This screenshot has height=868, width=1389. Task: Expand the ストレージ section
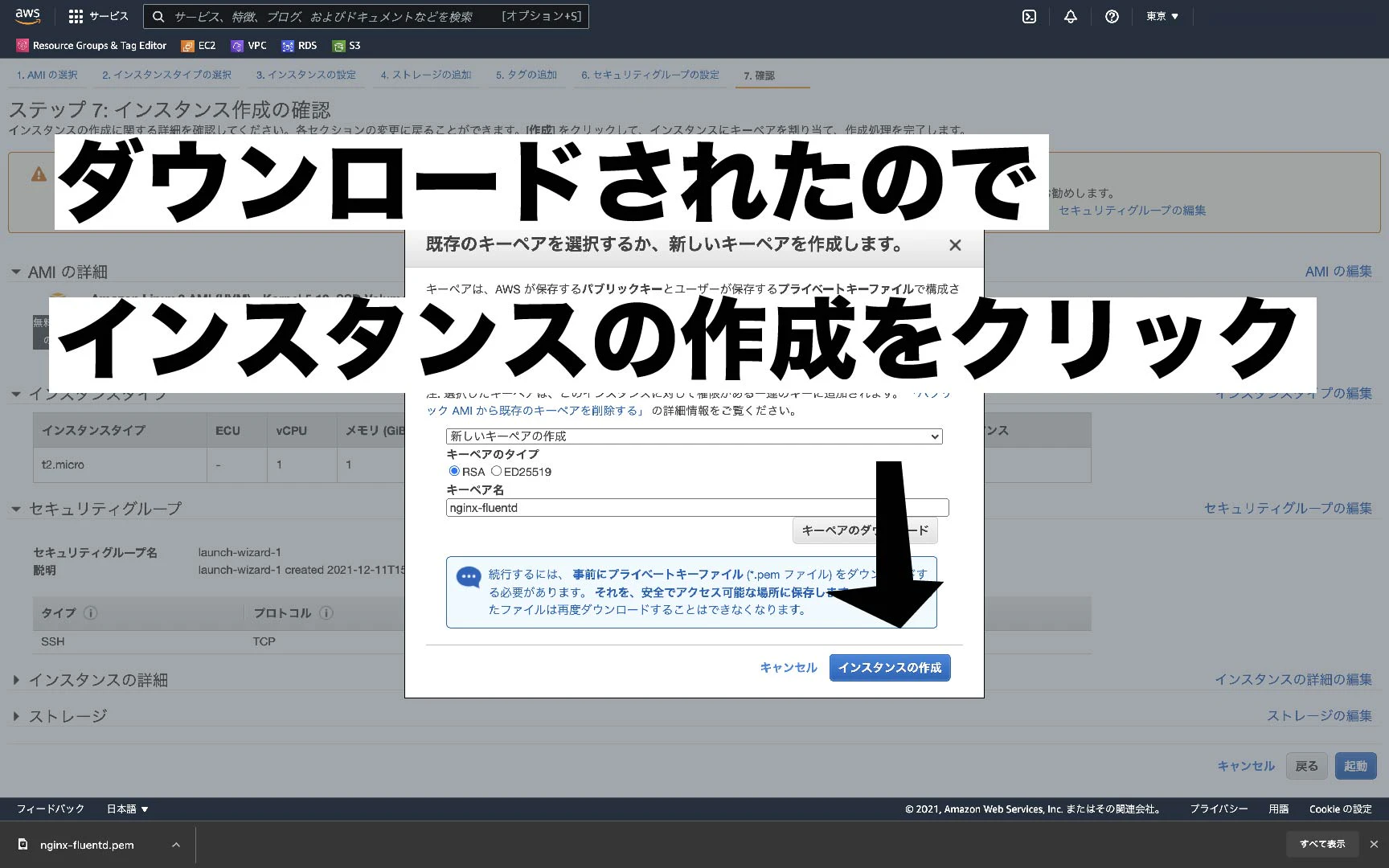pyautogui.click(x=15, y=716)
